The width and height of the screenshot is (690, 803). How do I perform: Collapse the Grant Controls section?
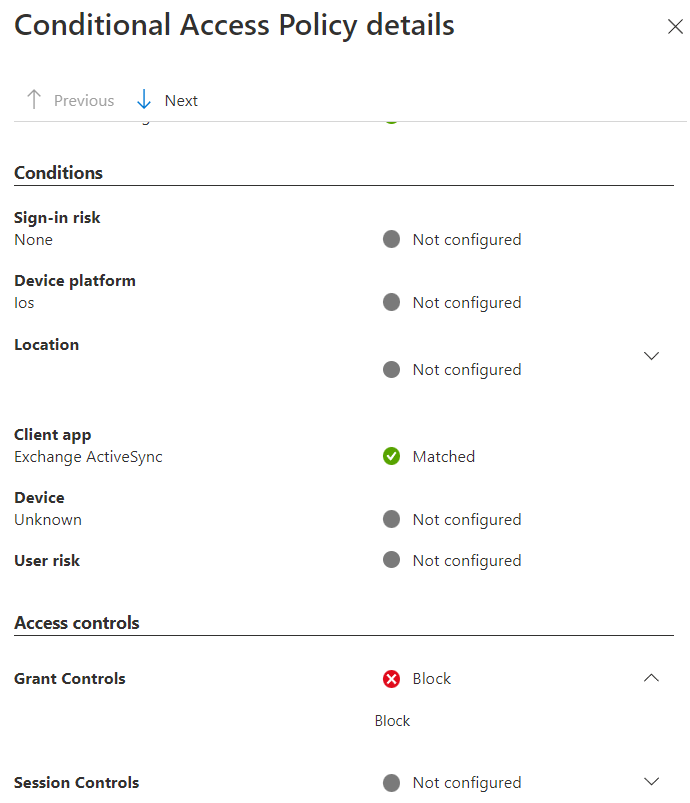[x=652, y=677]
